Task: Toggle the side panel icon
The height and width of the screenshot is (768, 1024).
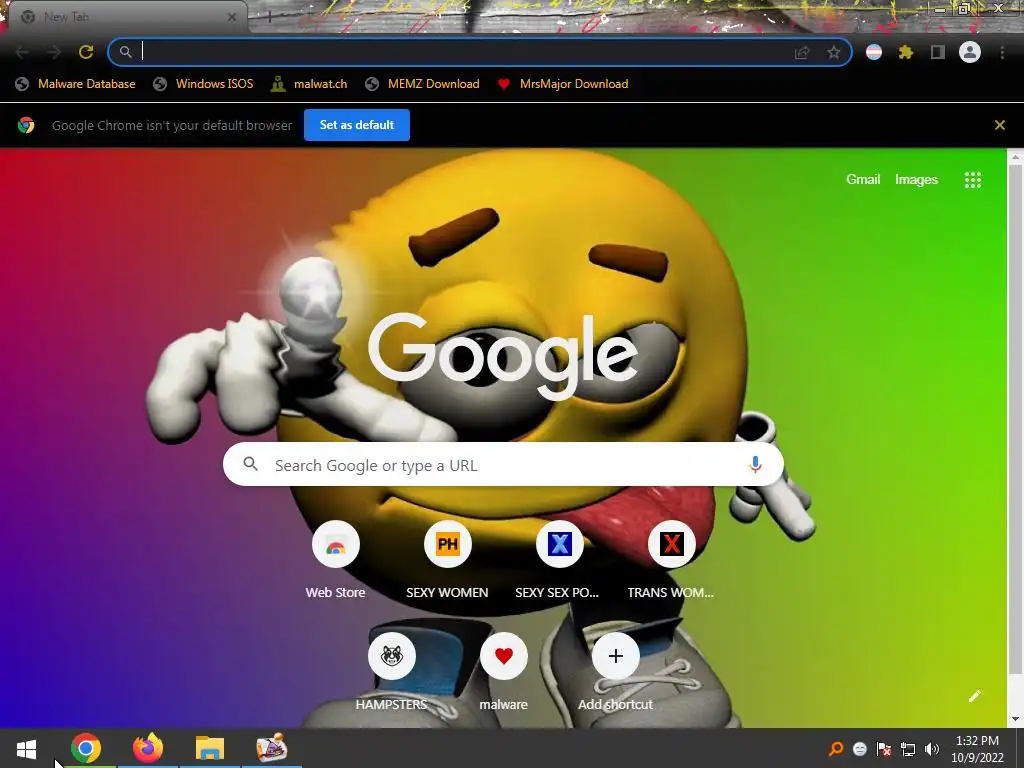Action: click(x=938, y=52)
